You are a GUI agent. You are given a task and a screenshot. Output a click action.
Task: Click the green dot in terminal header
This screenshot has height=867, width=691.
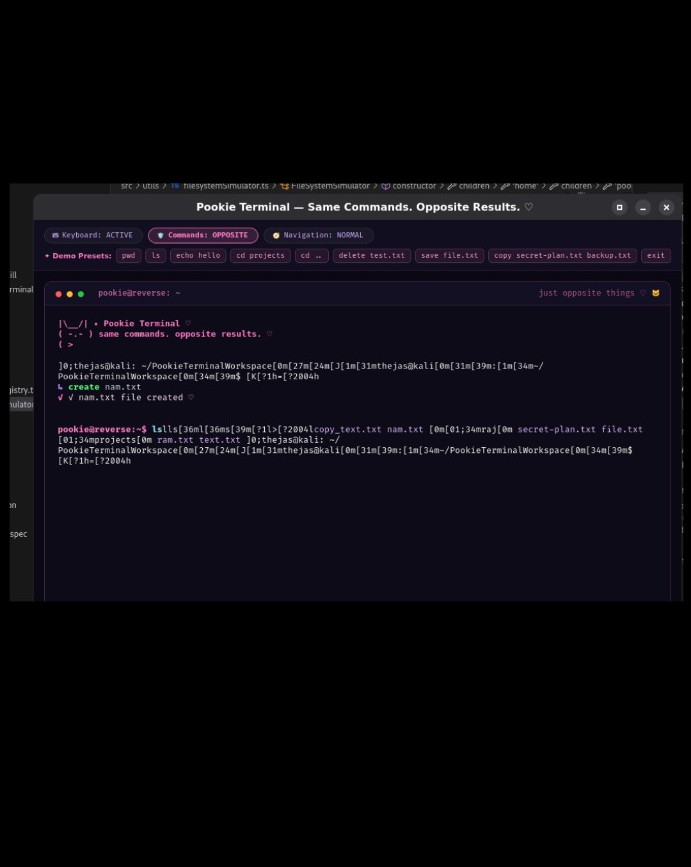tap(81, 294)
